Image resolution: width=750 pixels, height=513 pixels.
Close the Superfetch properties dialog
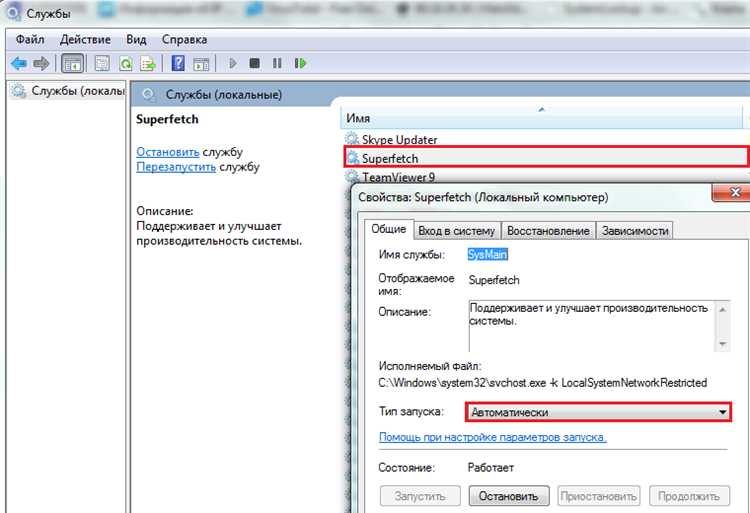point(734,192)
